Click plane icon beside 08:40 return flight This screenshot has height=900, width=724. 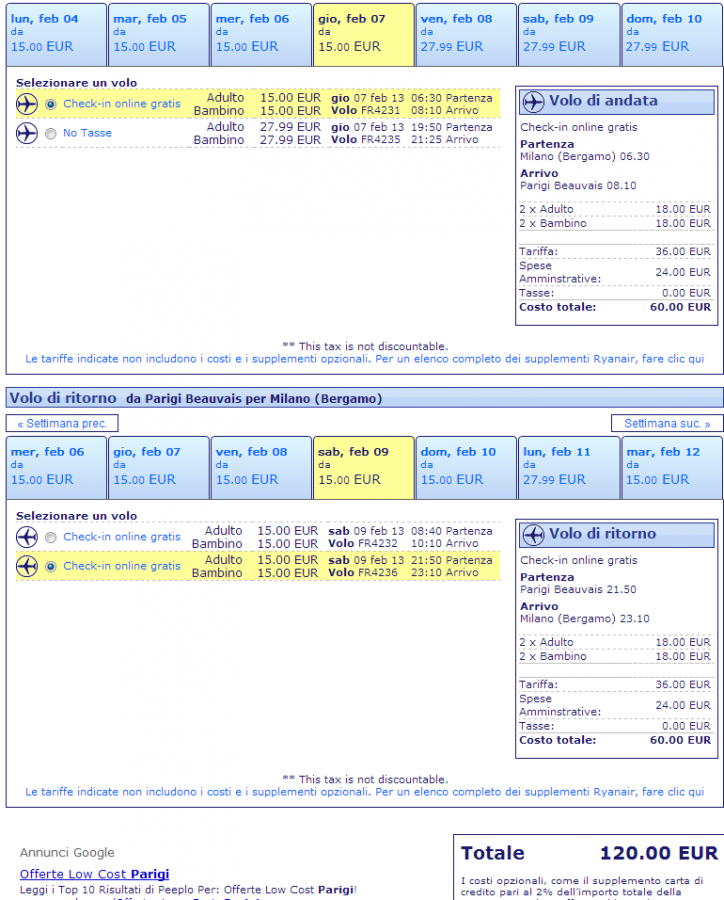[x=27, y=537]
